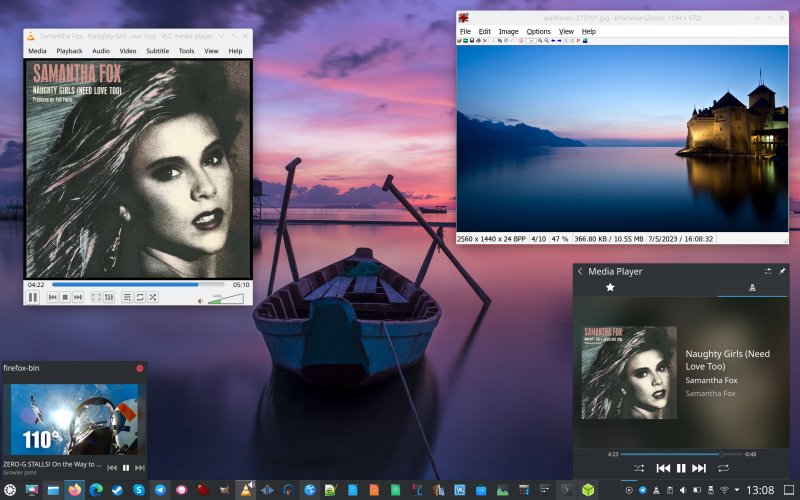Image resolution: width=800 pixels, height=500 pixels.
Task: Click 2560 x 1440 x 24 BPP status text
Action: [491, 239]
